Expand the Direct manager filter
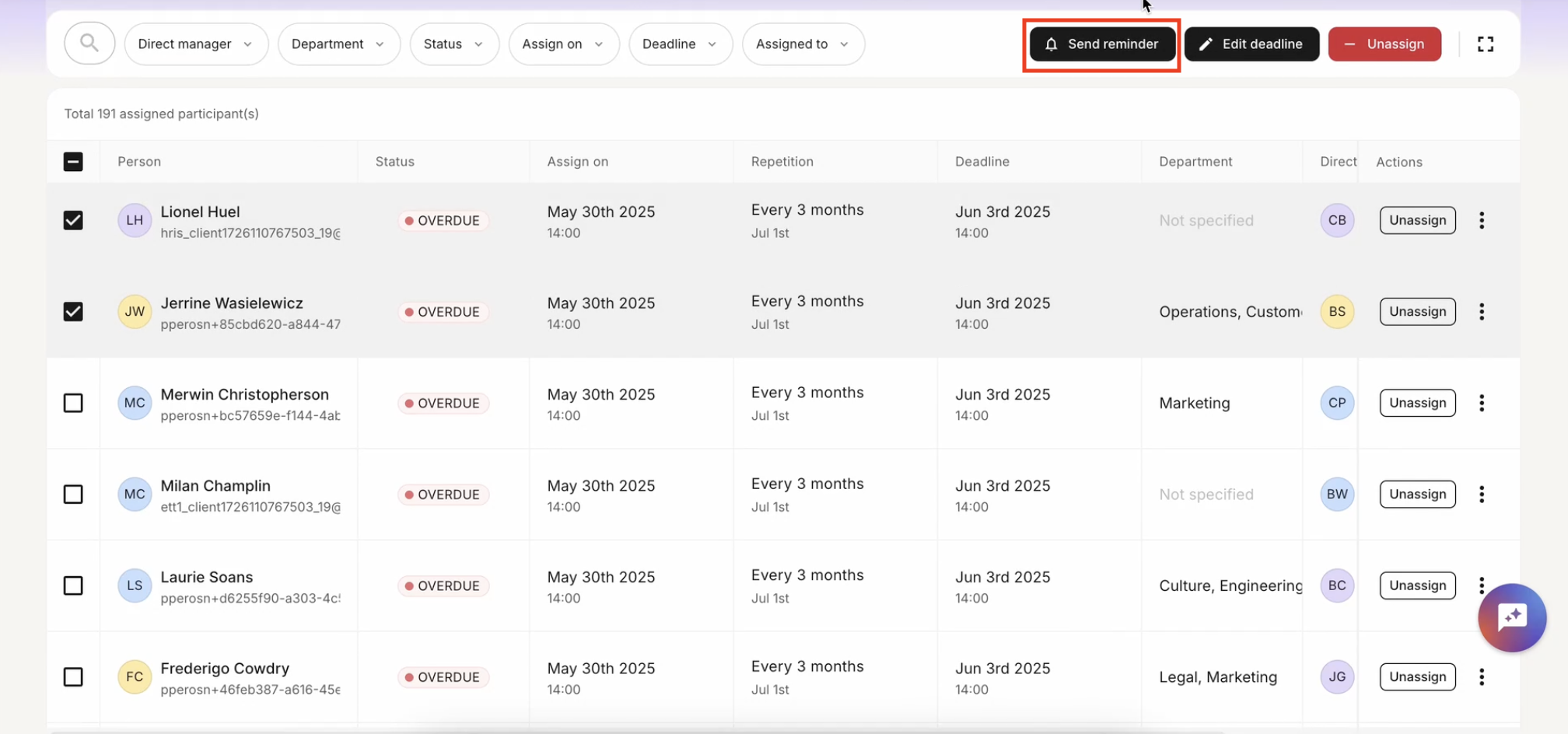 point(195,44)
